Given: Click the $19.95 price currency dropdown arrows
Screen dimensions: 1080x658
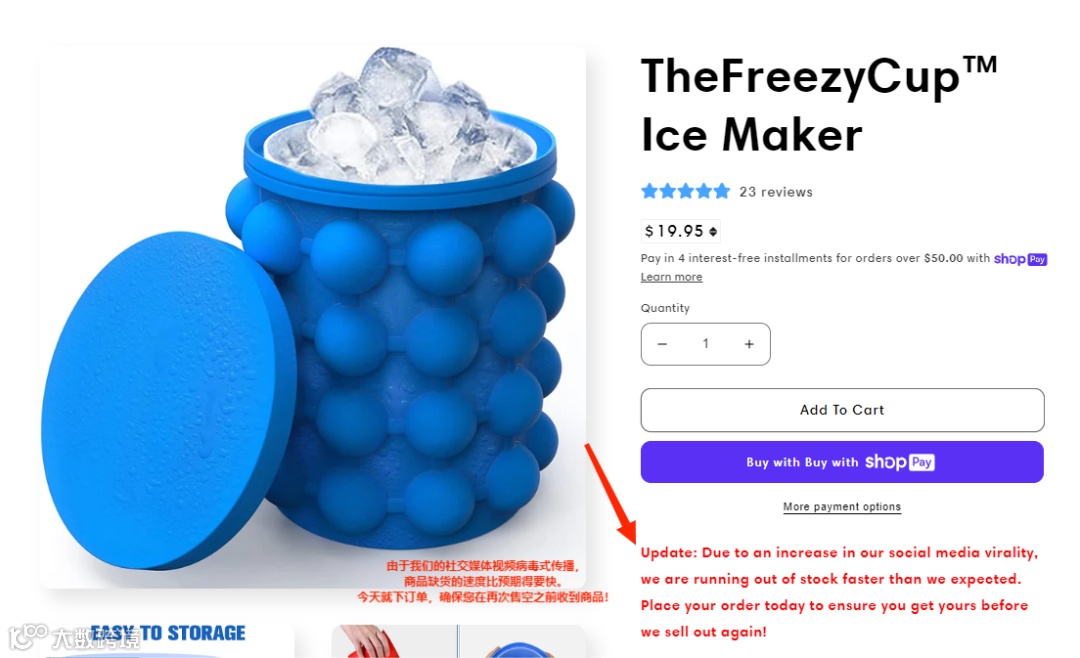Looking at the screenshot, I should [x=713, y=232].
